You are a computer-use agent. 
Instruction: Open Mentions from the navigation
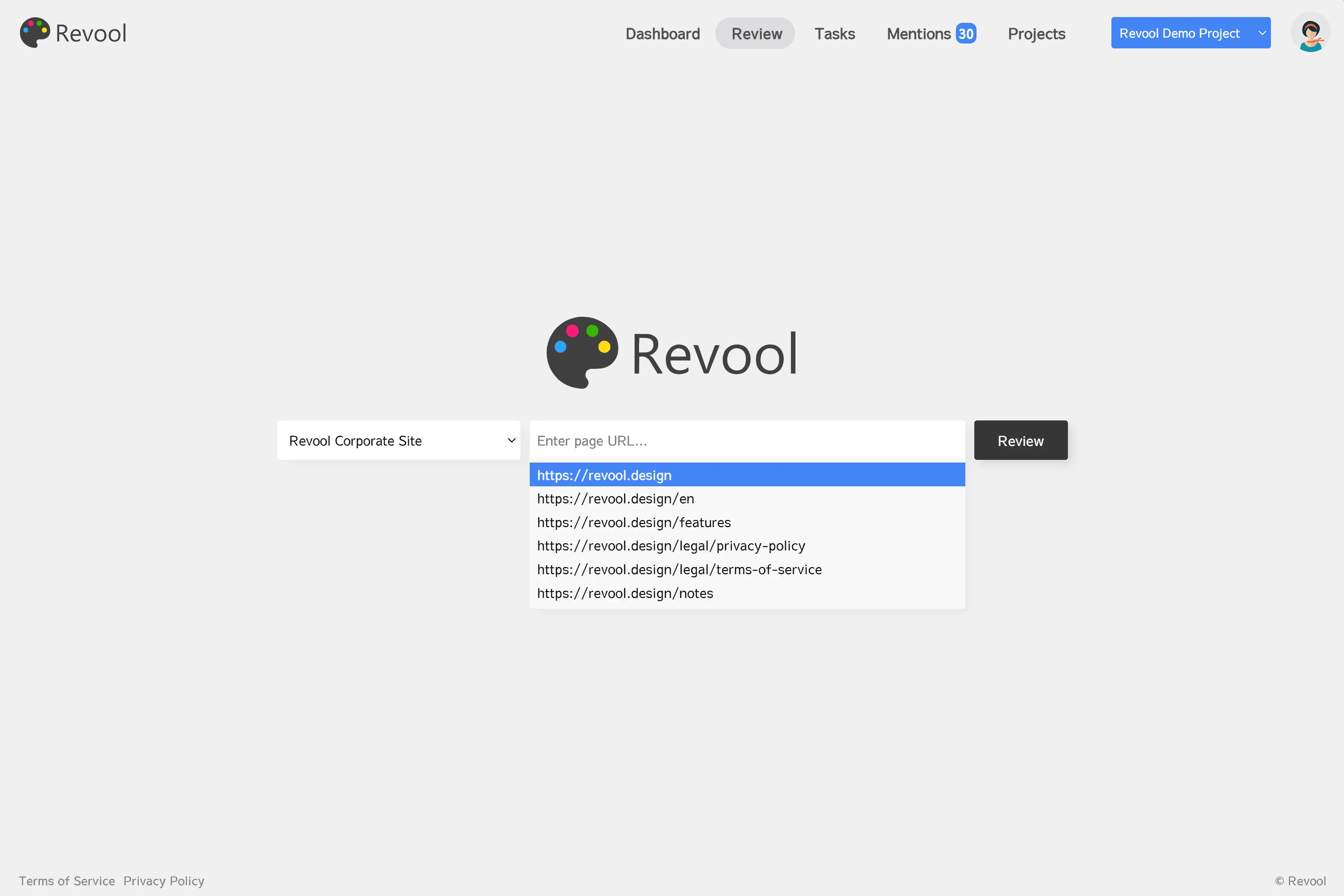918,34
